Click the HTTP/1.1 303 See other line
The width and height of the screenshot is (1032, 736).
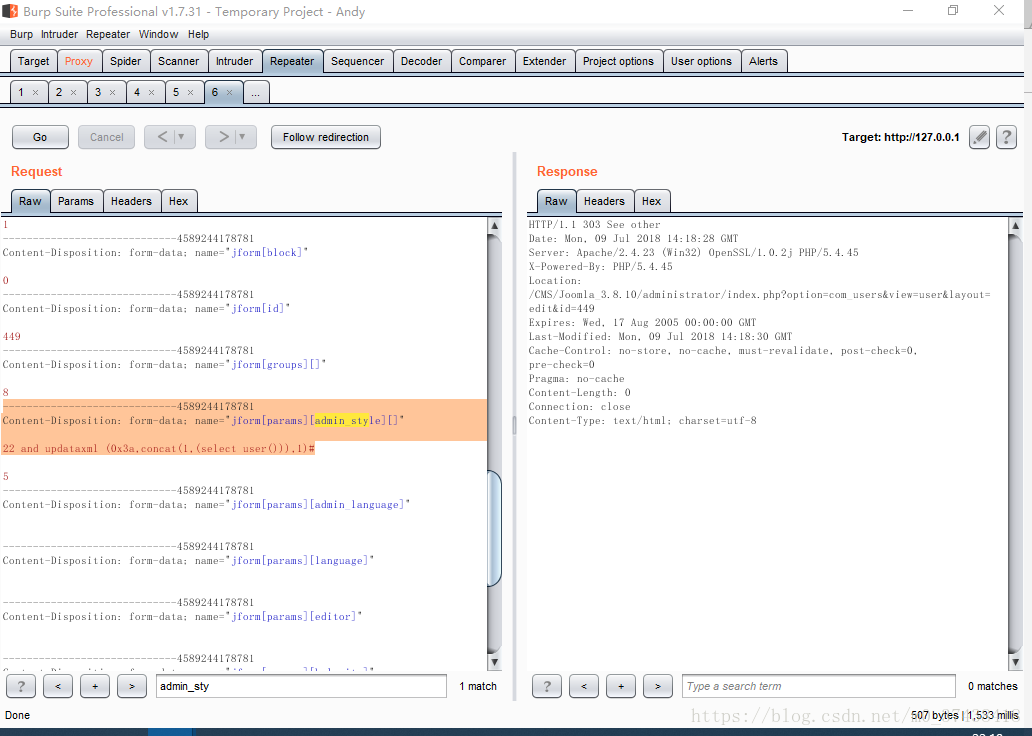(x=594, y=224)
